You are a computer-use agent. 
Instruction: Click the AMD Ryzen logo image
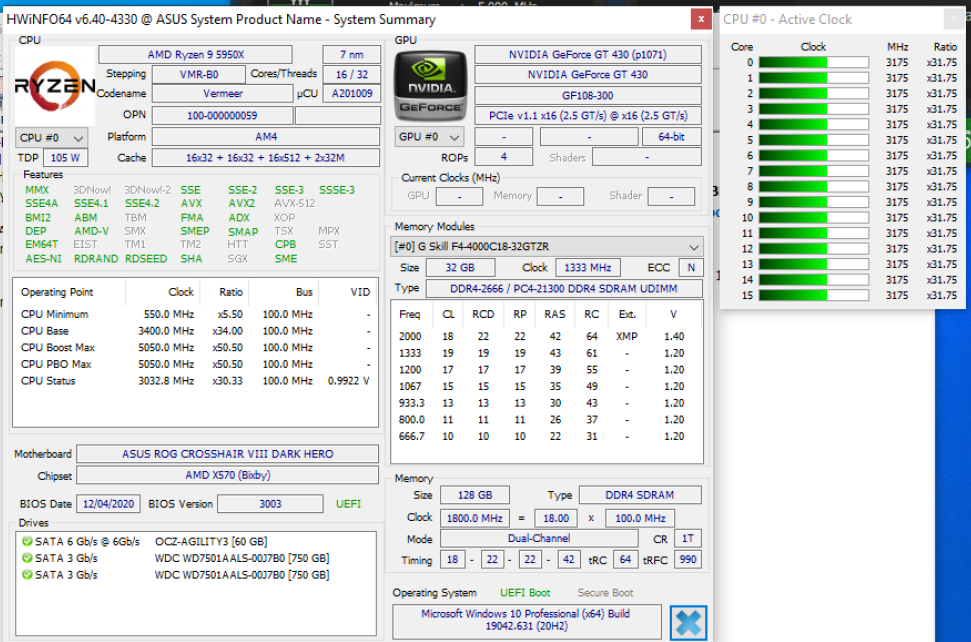[x=55, y=86]
